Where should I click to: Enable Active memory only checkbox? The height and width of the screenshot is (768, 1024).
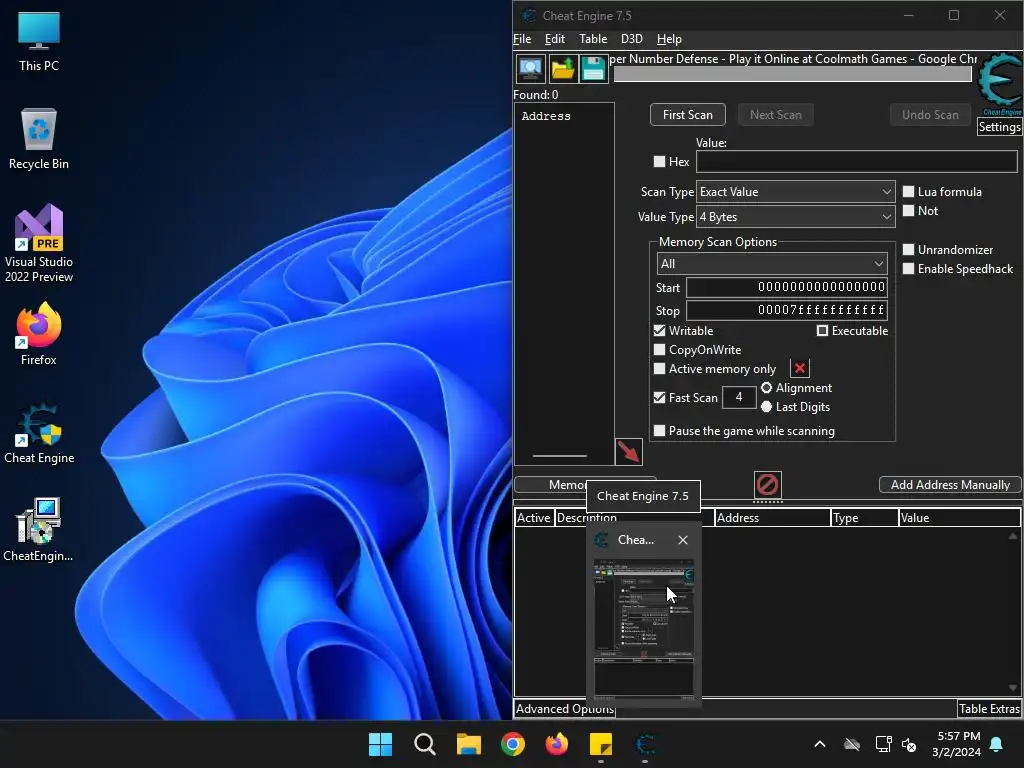click(659, 368)
